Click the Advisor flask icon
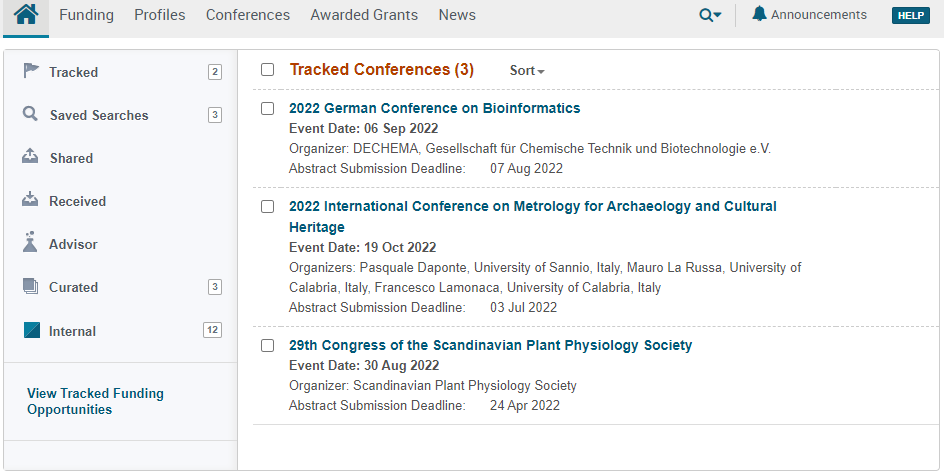The image size is (944, 476). (x=31, y=243)
